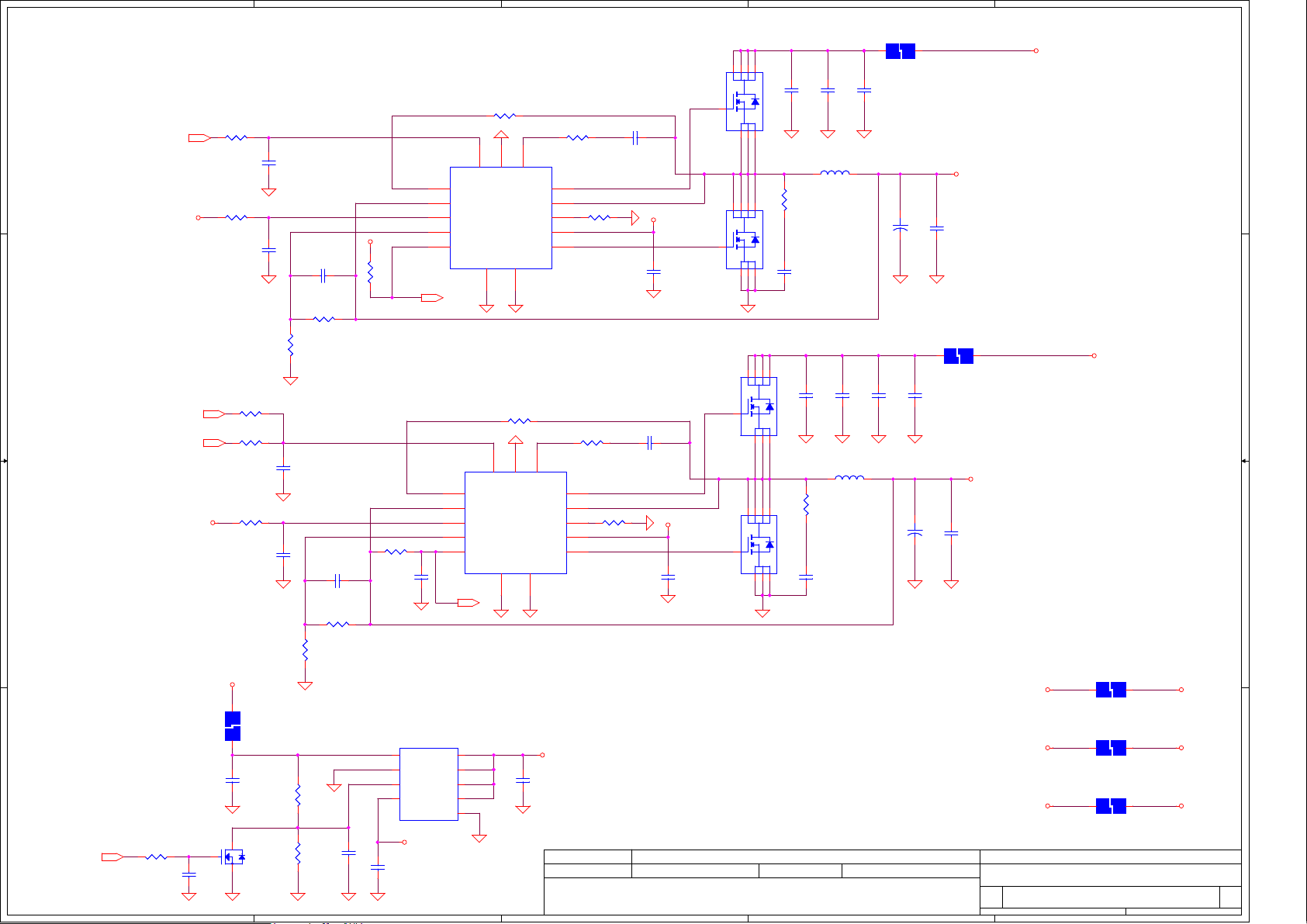
Task: Select the polarized output capacitor of the upper circuit
Action: coord(901,229)
